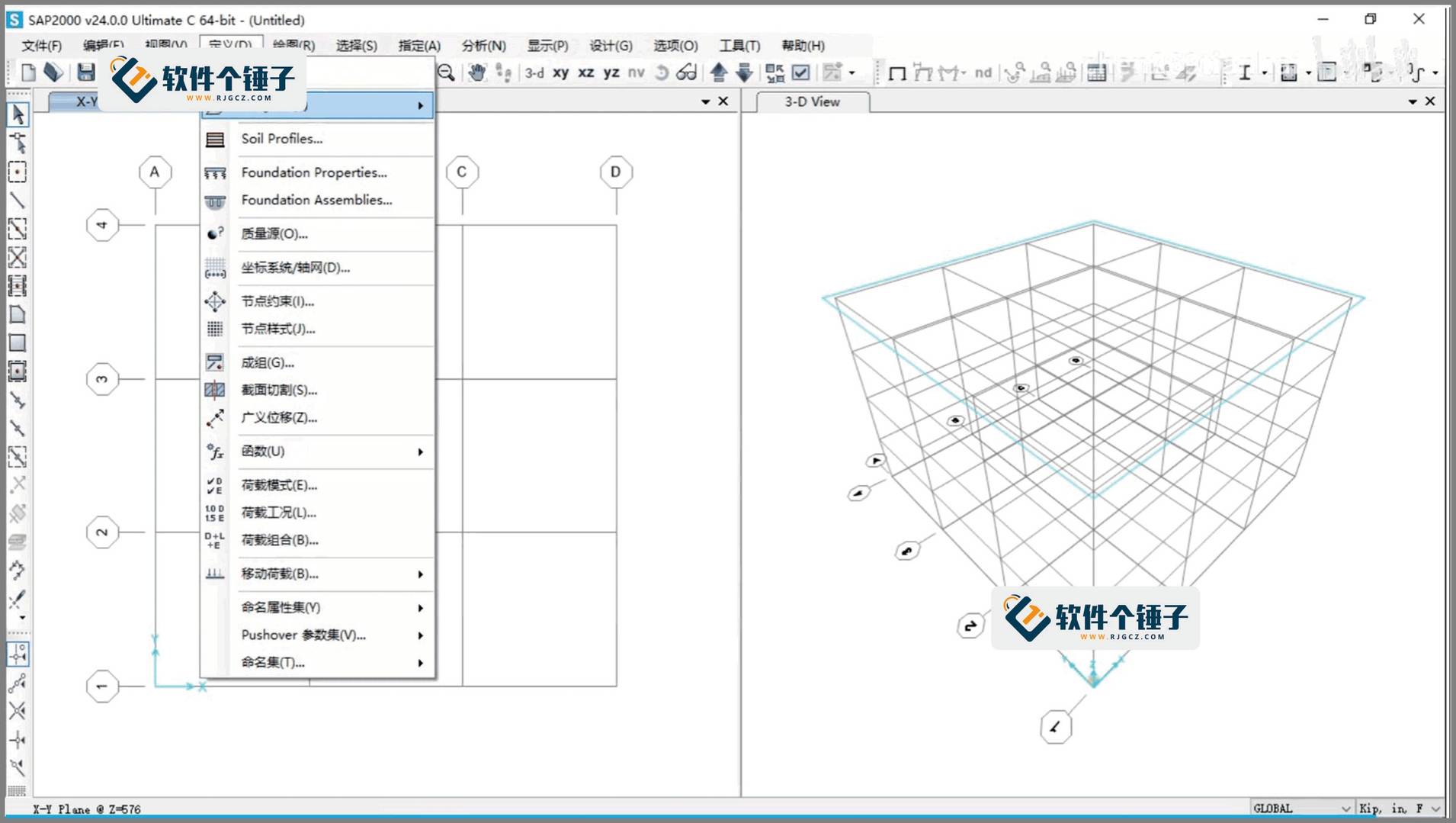Set view to yz plane
This screenshot has height=823, width=1456.
(x=611, y=72)
